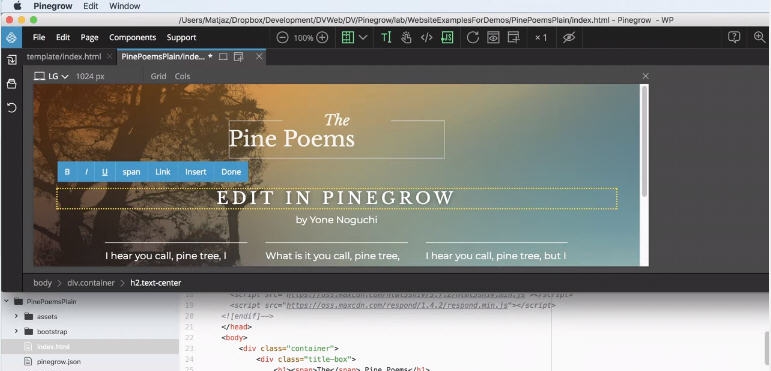Select the pinegrow.json file in tree
Screen dimensions: 771x371
coord(59,362)
